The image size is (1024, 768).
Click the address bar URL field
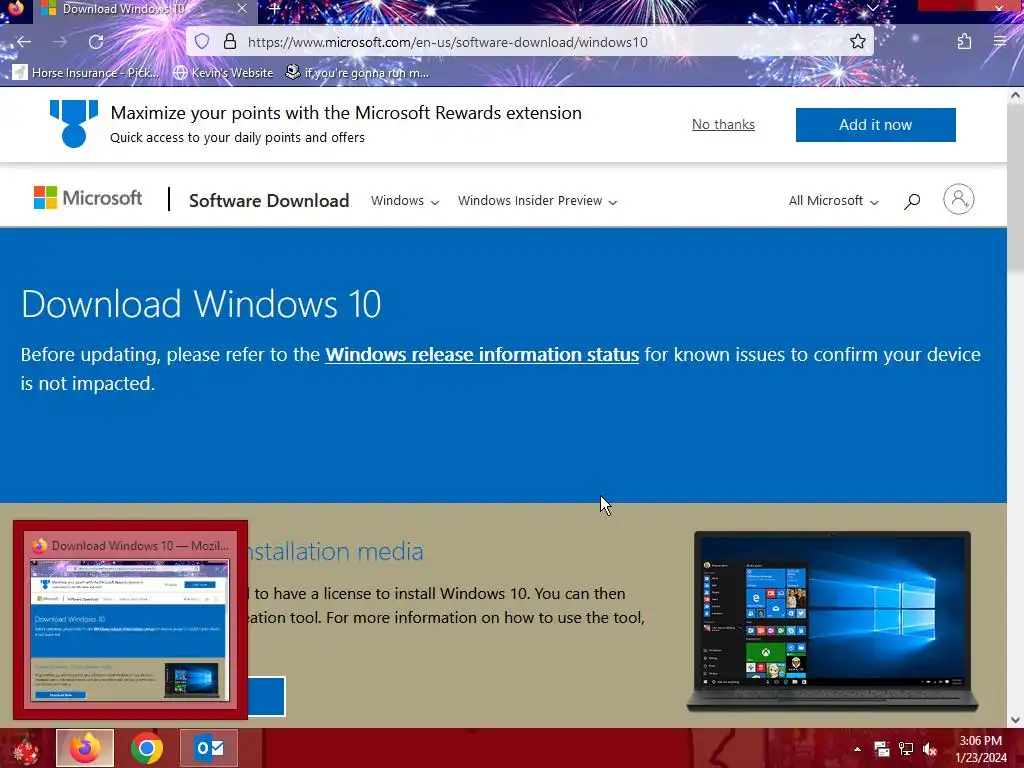pos(530,42)
